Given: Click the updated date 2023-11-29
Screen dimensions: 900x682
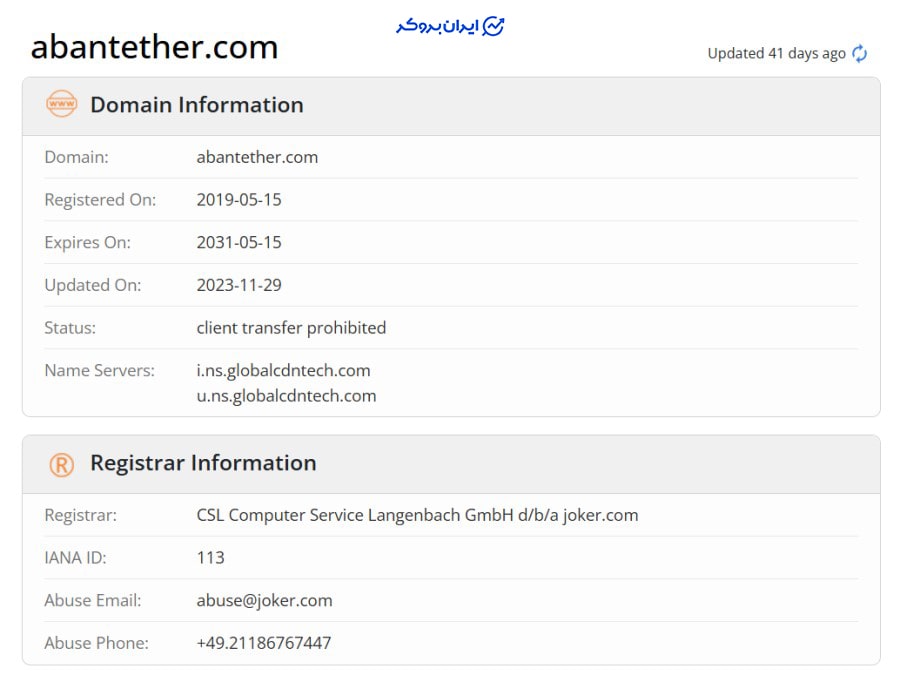Looking at the screenshot, I should 239,285.
